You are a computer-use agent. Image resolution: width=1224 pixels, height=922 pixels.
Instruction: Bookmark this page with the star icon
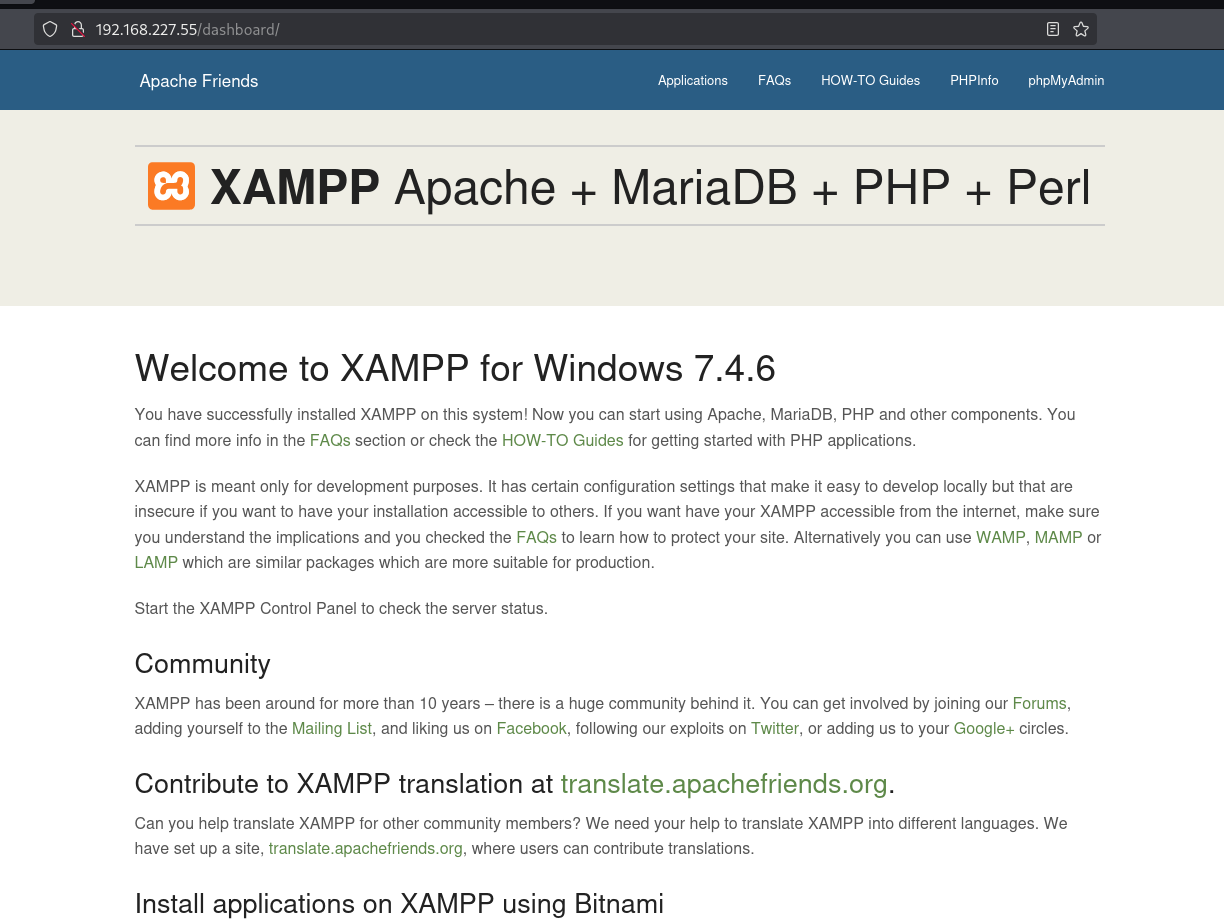[1081, 30]
